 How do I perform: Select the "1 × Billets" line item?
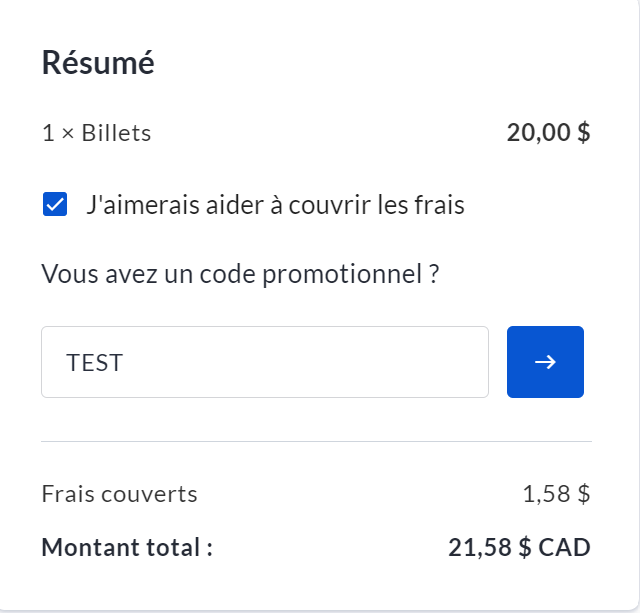96,133
